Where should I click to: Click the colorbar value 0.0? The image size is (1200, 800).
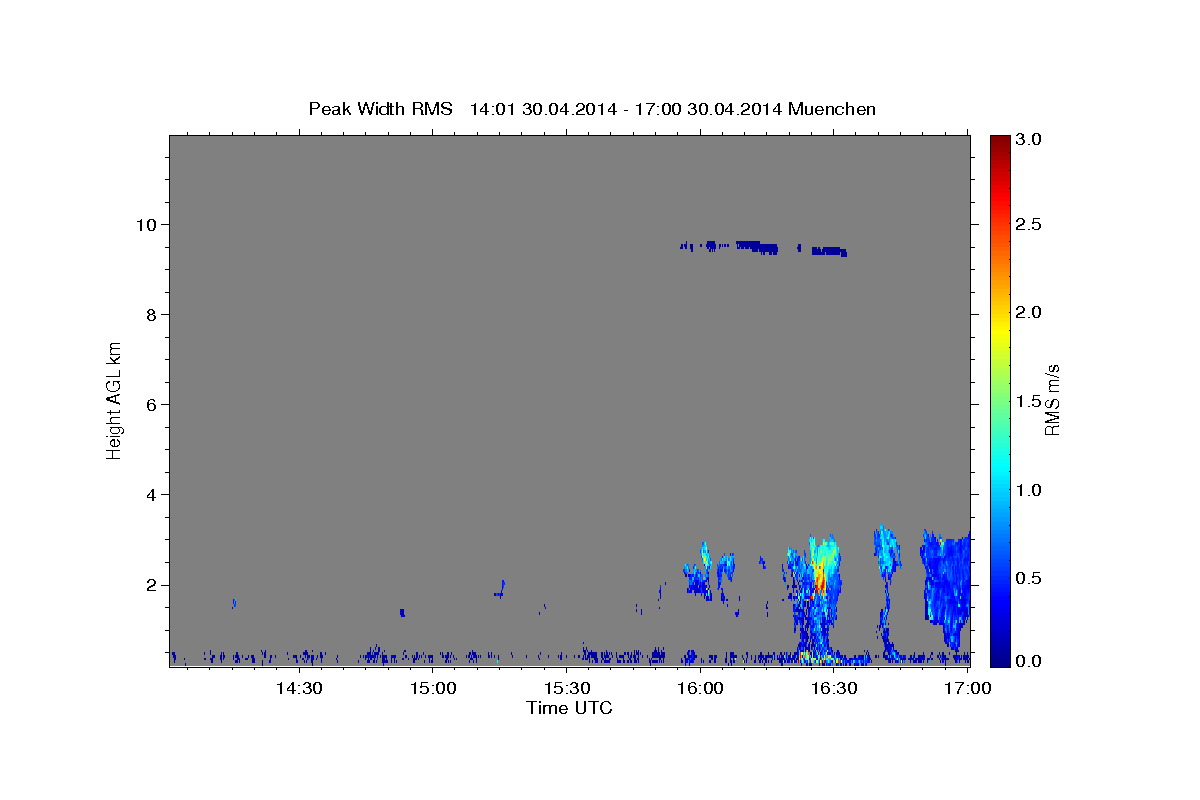point(1029,661)
